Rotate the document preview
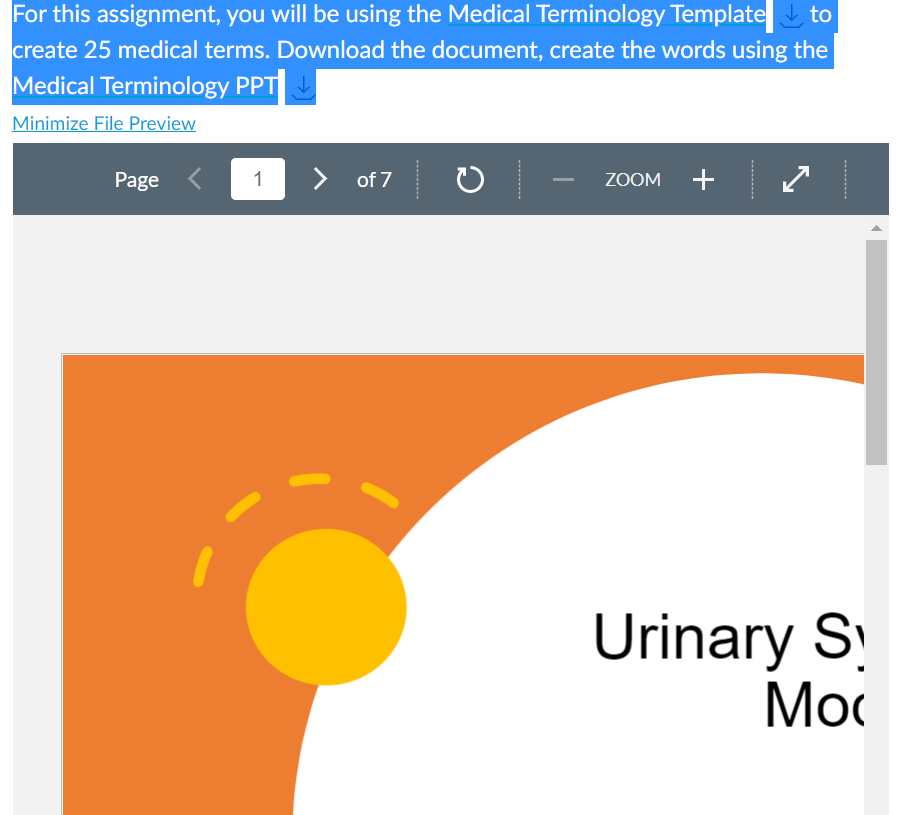The height and width of the screenshot is (815, 918). click(x=470, y=179)
